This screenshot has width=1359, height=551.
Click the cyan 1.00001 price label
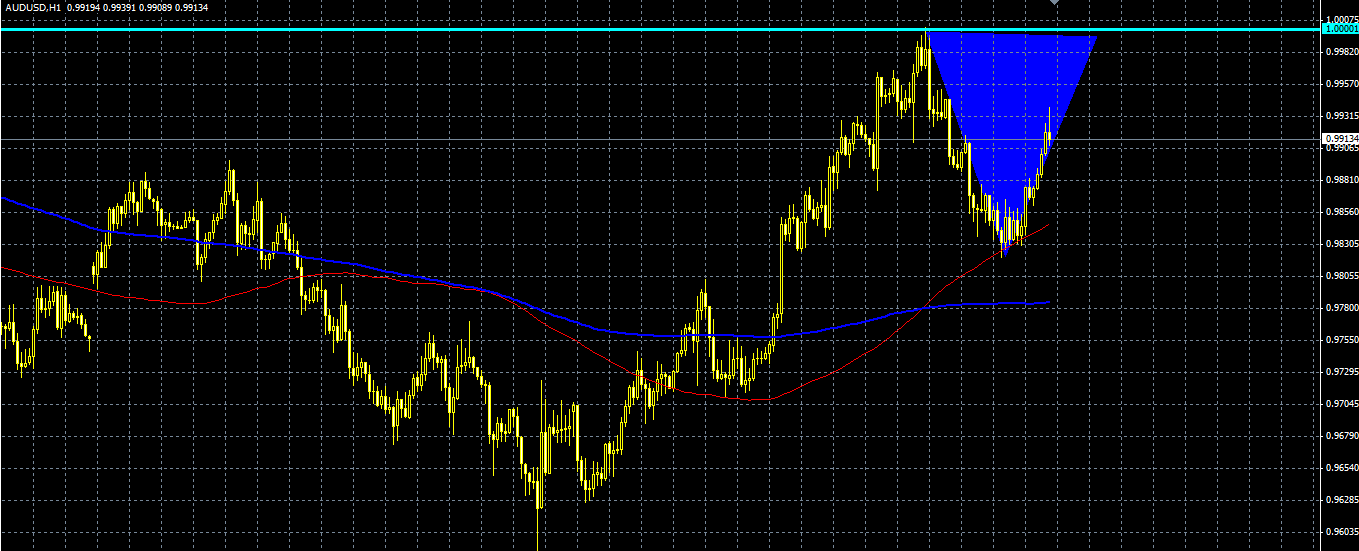[x=1340, y=30]
